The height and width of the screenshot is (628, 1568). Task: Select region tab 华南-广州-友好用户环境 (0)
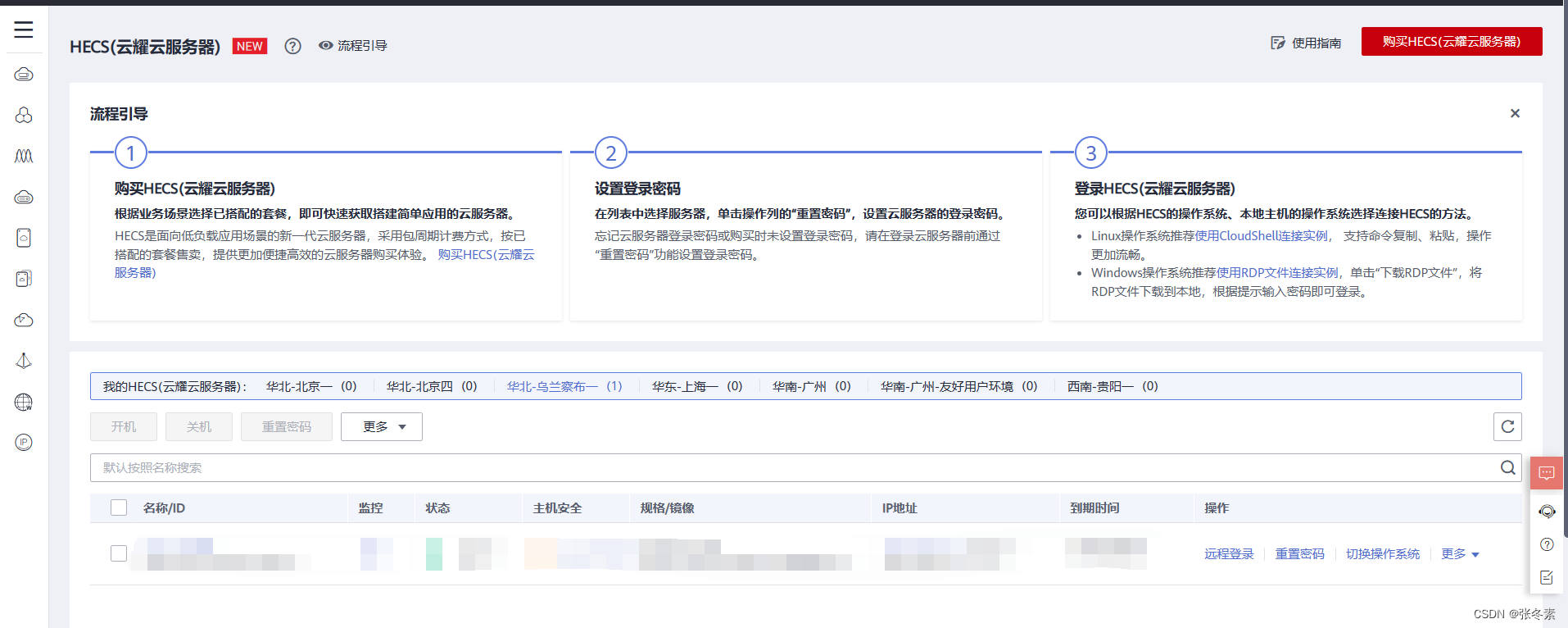click(x=959, y=386)
